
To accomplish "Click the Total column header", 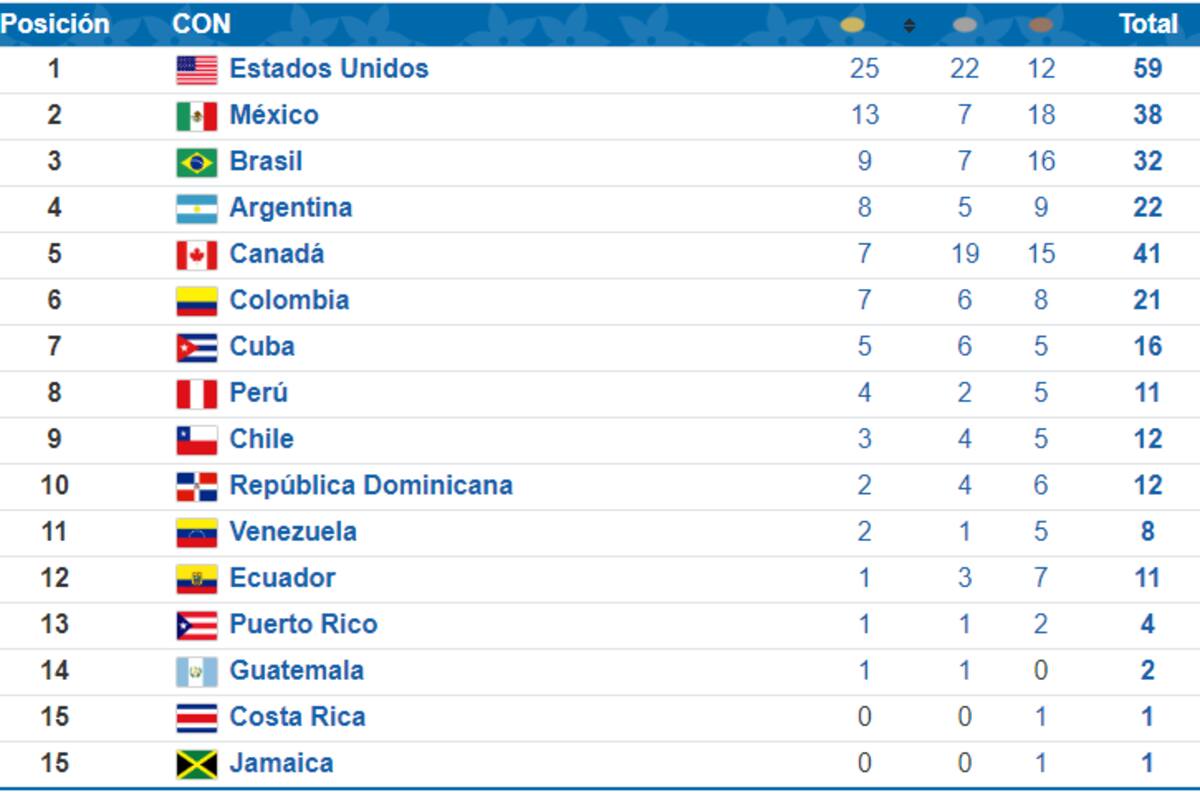I will [1148, 24].
